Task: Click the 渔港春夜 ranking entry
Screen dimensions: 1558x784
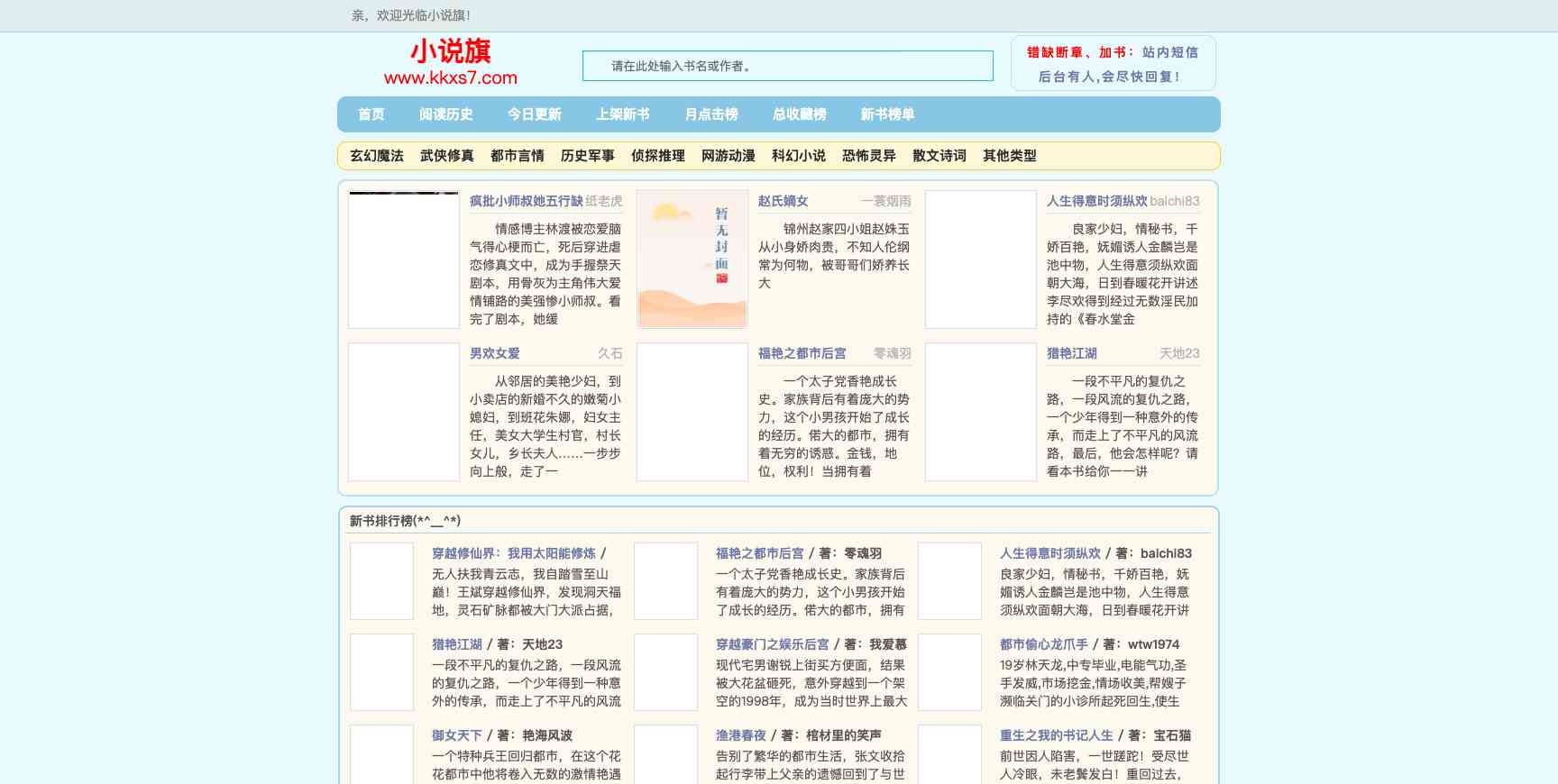Action: [x=740, y=735]
